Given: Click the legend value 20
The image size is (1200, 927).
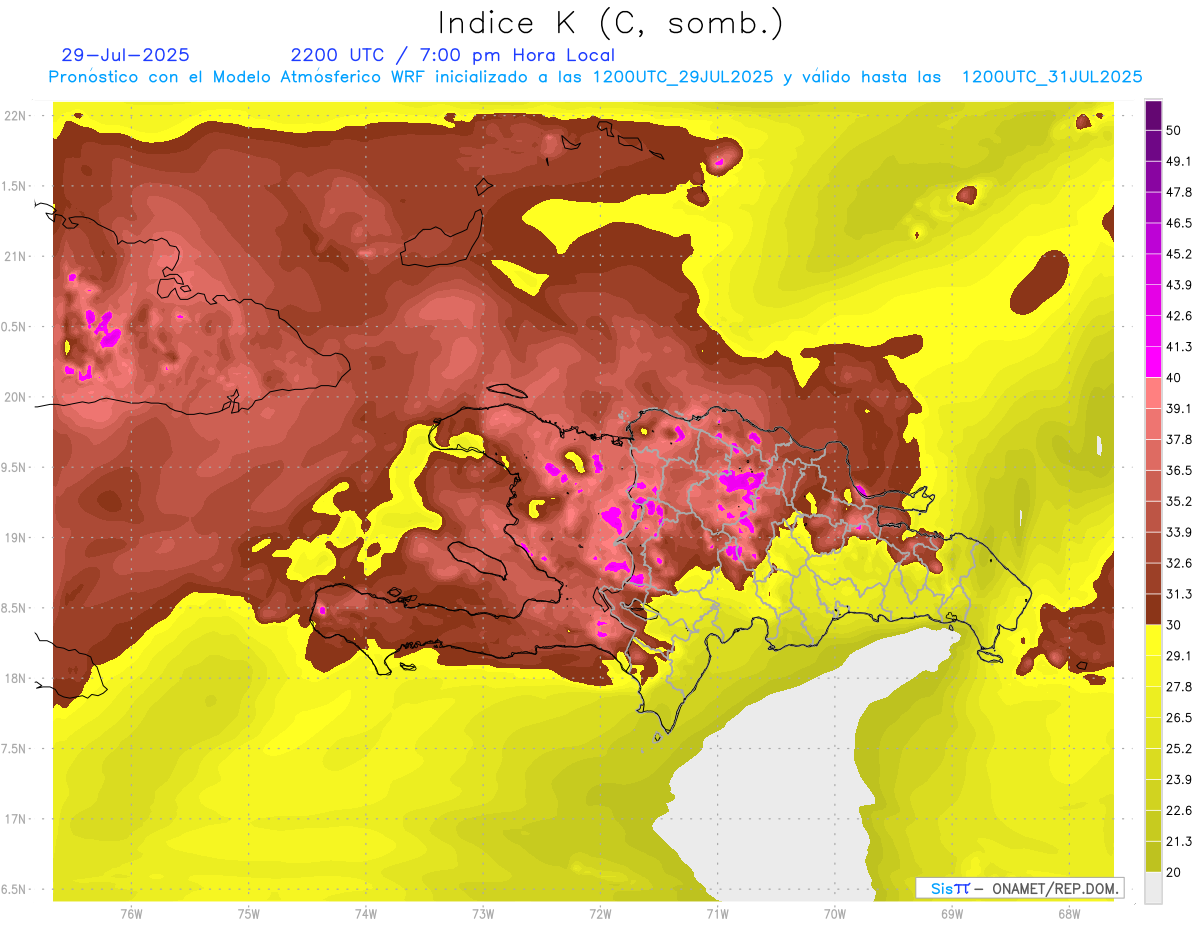Looking at the screenshot, I should point(1173,873).
